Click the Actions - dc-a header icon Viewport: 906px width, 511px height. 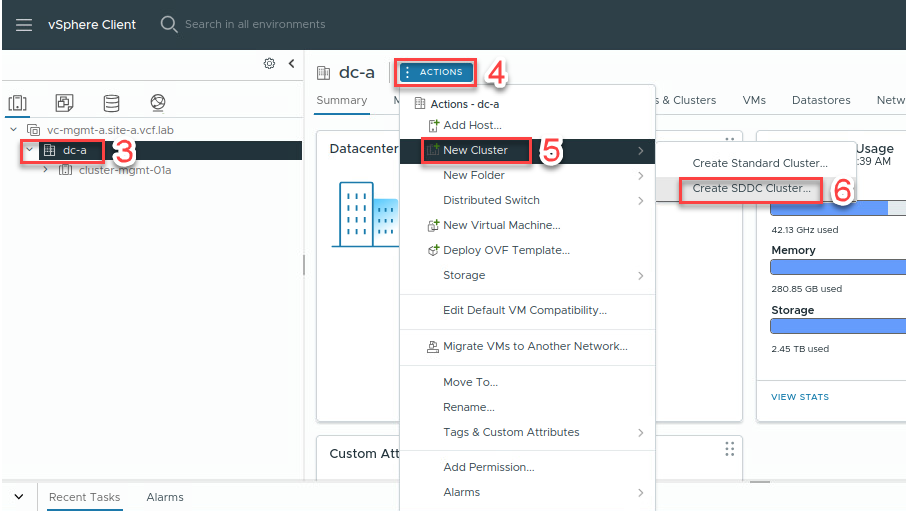click(x=420, y=104)
